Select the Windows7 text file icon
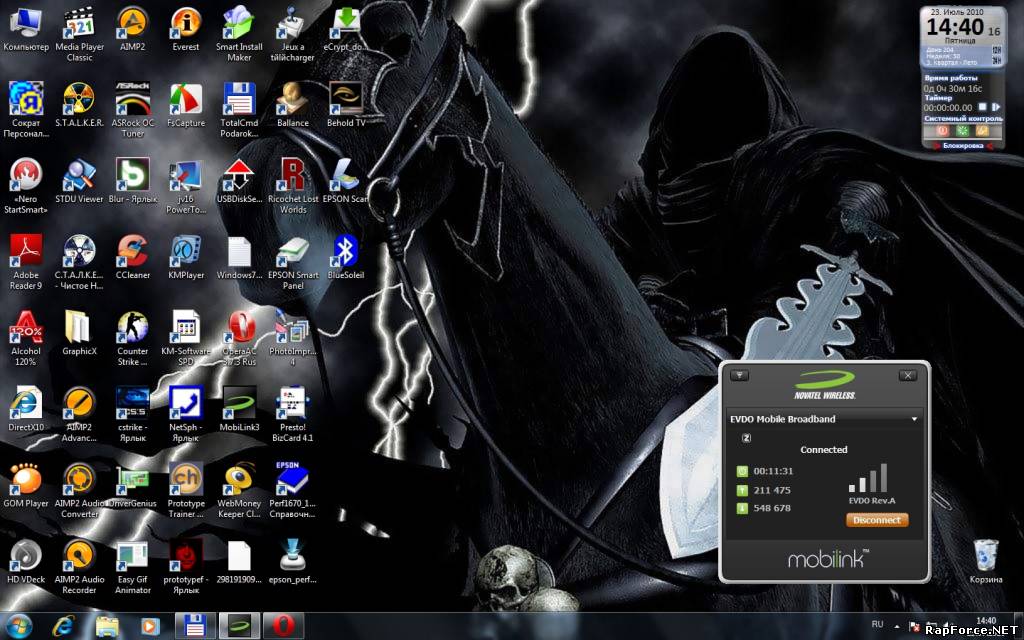Screen dimensions: 1024x640 pos(239,257)
